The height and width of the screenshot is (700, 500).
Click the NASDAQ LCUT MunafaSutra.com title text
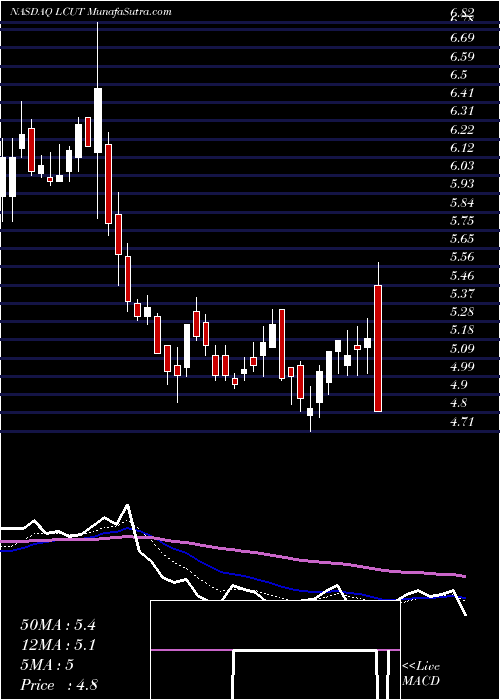91,12
